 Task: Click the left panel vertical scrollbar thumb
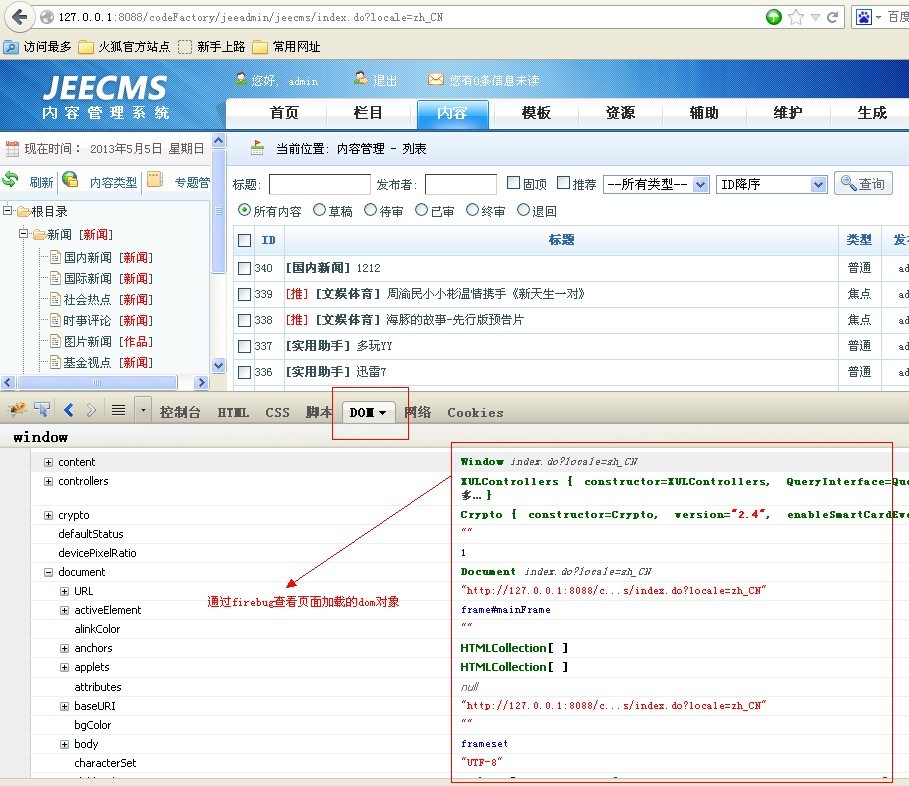click(219, 211)
